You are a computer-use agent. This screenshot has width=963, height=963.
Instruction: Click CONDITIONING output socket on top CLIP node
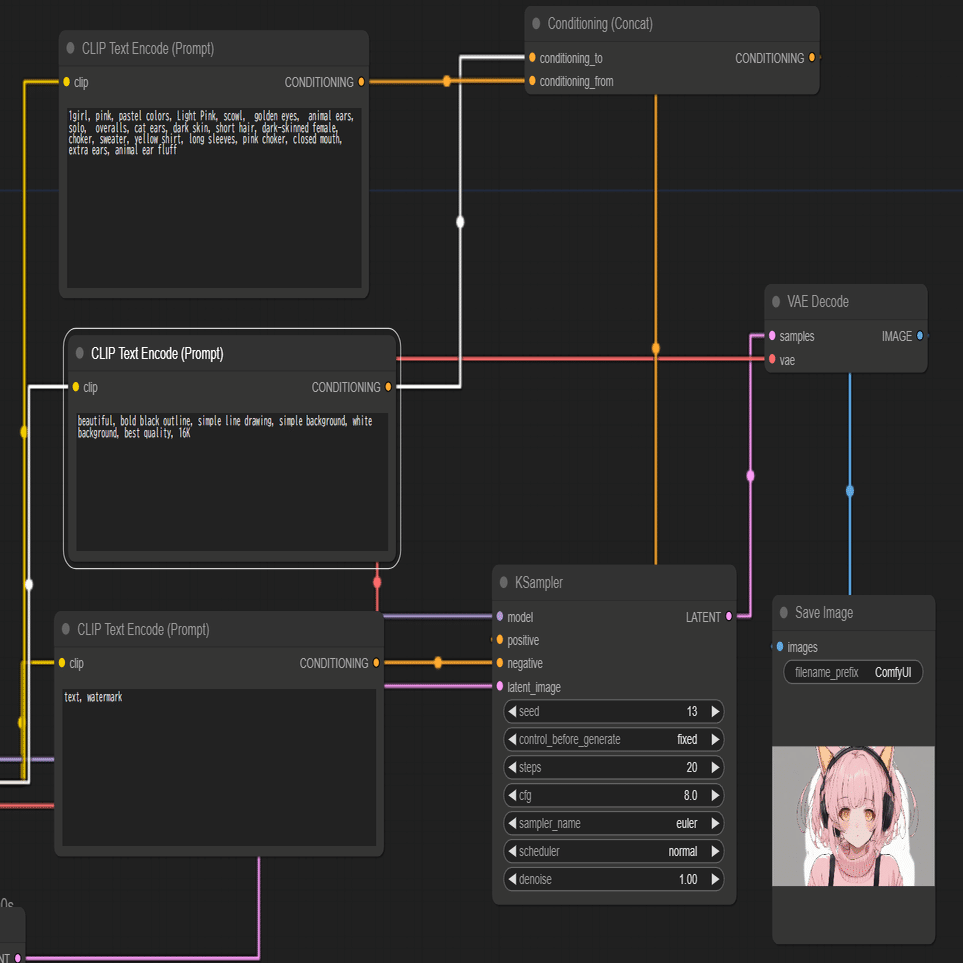(361, 82)
